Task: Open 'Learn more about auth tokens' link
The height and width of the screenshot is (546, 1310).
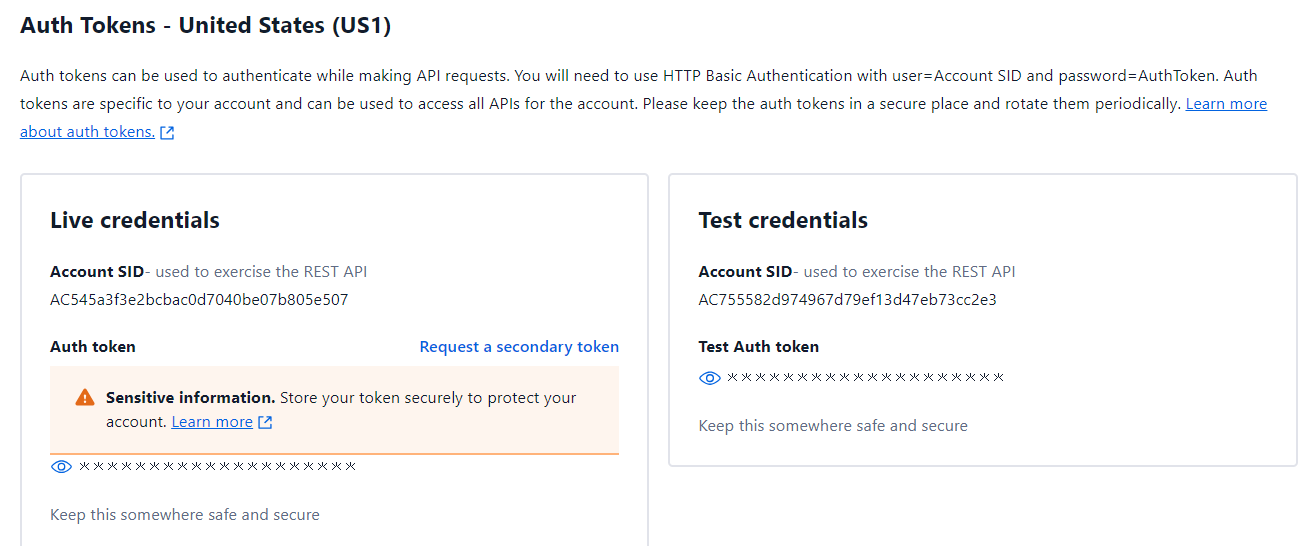Action: click(1225, 104)
